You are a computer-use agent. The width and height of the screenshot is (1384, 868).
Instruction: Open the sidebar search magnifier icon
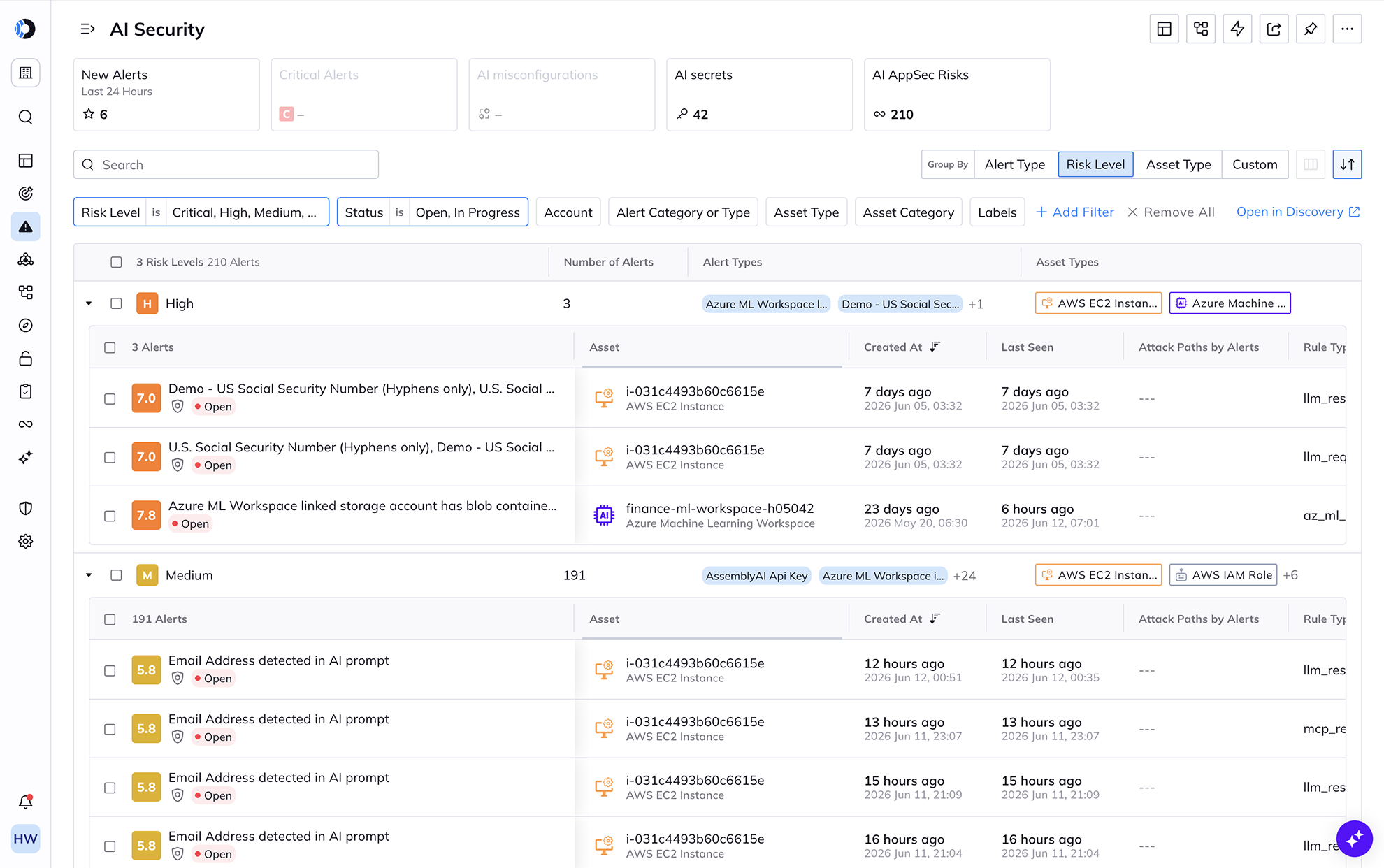tap(25, 117)
